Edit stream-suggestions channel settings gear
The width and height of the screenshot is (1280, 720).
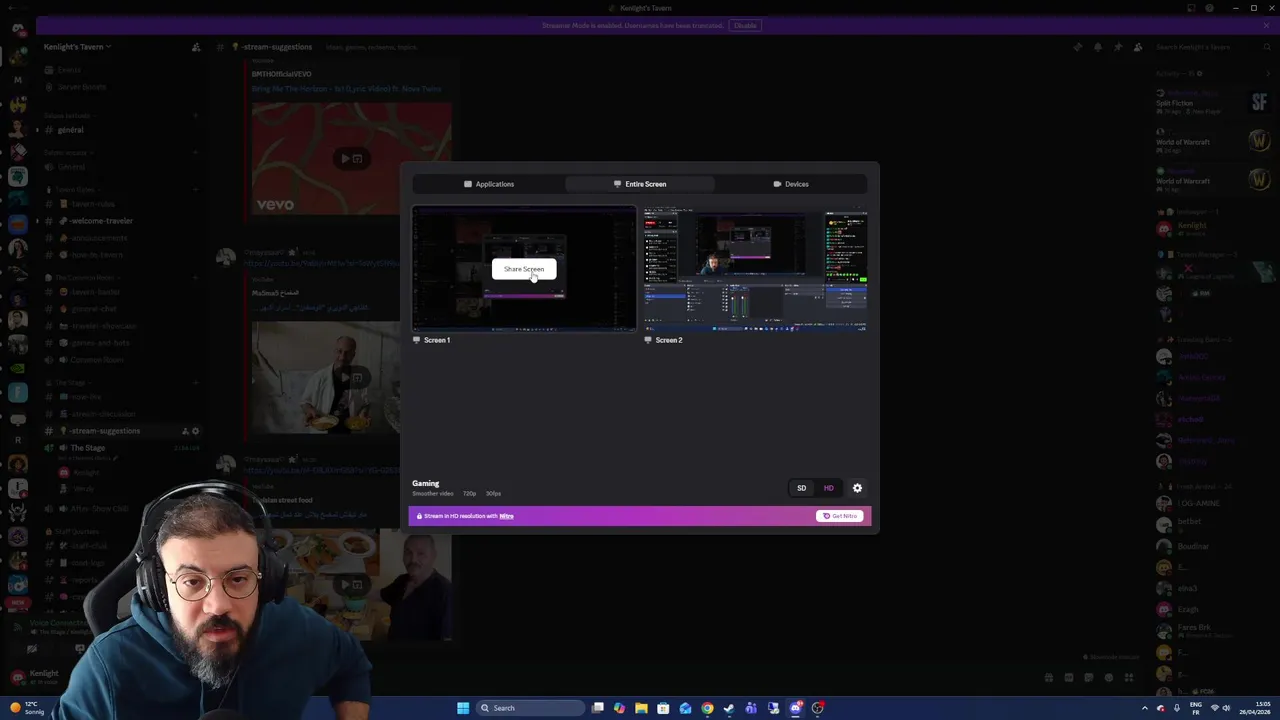point(195,431)
